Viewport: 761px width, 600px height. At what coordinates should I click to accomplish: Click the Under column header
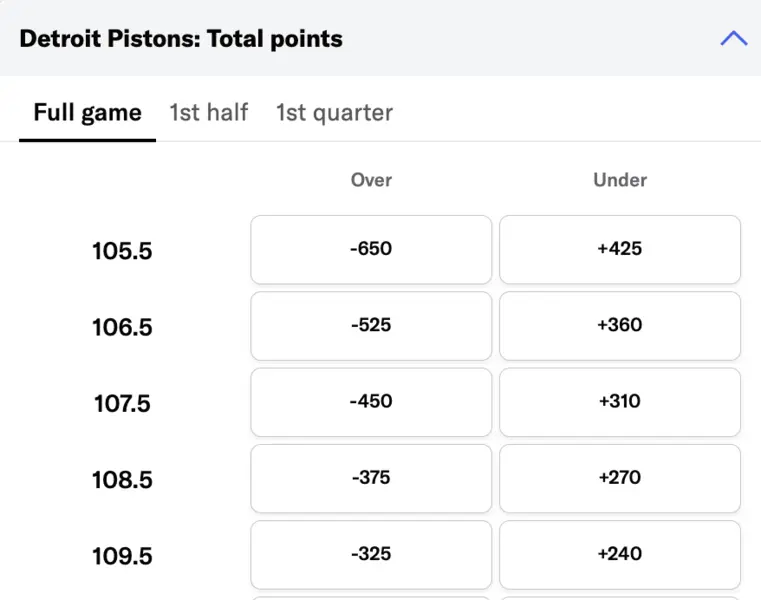(x=620, y=180)
